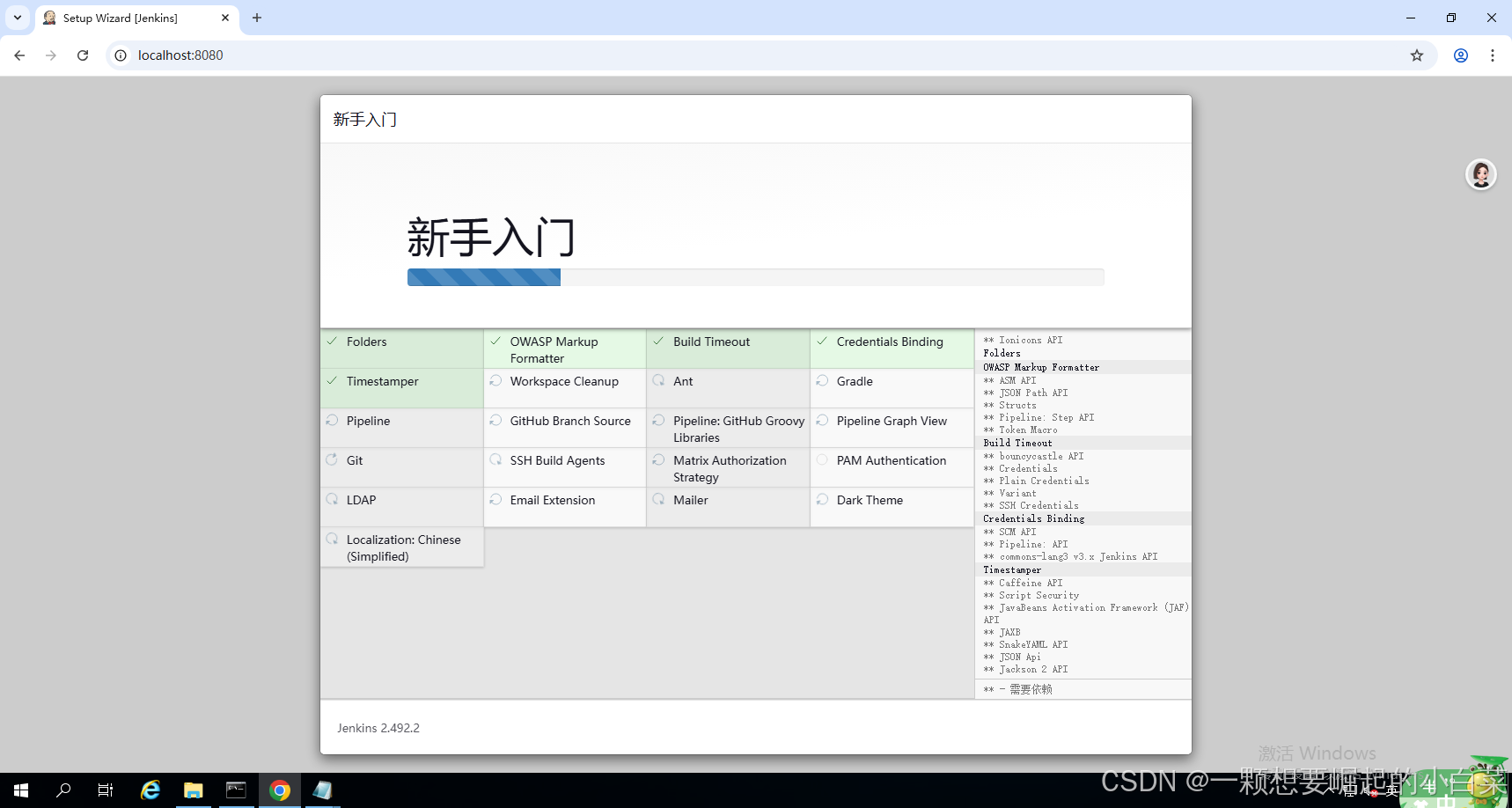Click '** Ionicons API' in the log
Screen dimensions: 1512x808
1023,340
